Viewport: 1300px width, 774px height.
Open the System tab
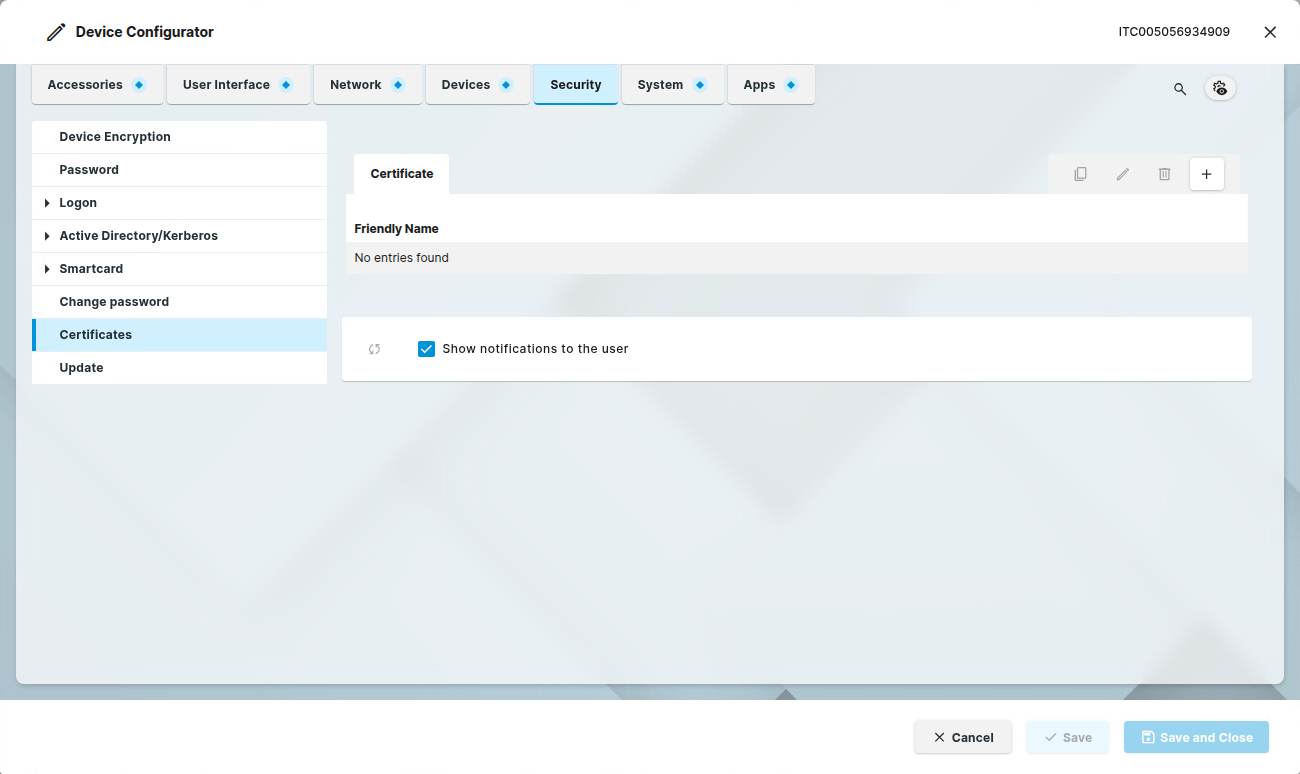(x=660, y=85)
